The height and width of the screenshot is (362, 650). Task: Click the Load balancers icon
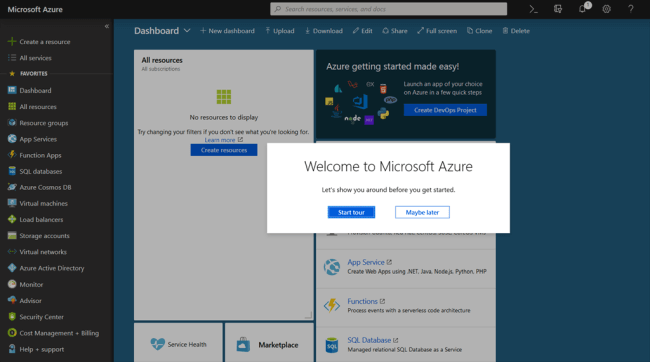[12, 219]
